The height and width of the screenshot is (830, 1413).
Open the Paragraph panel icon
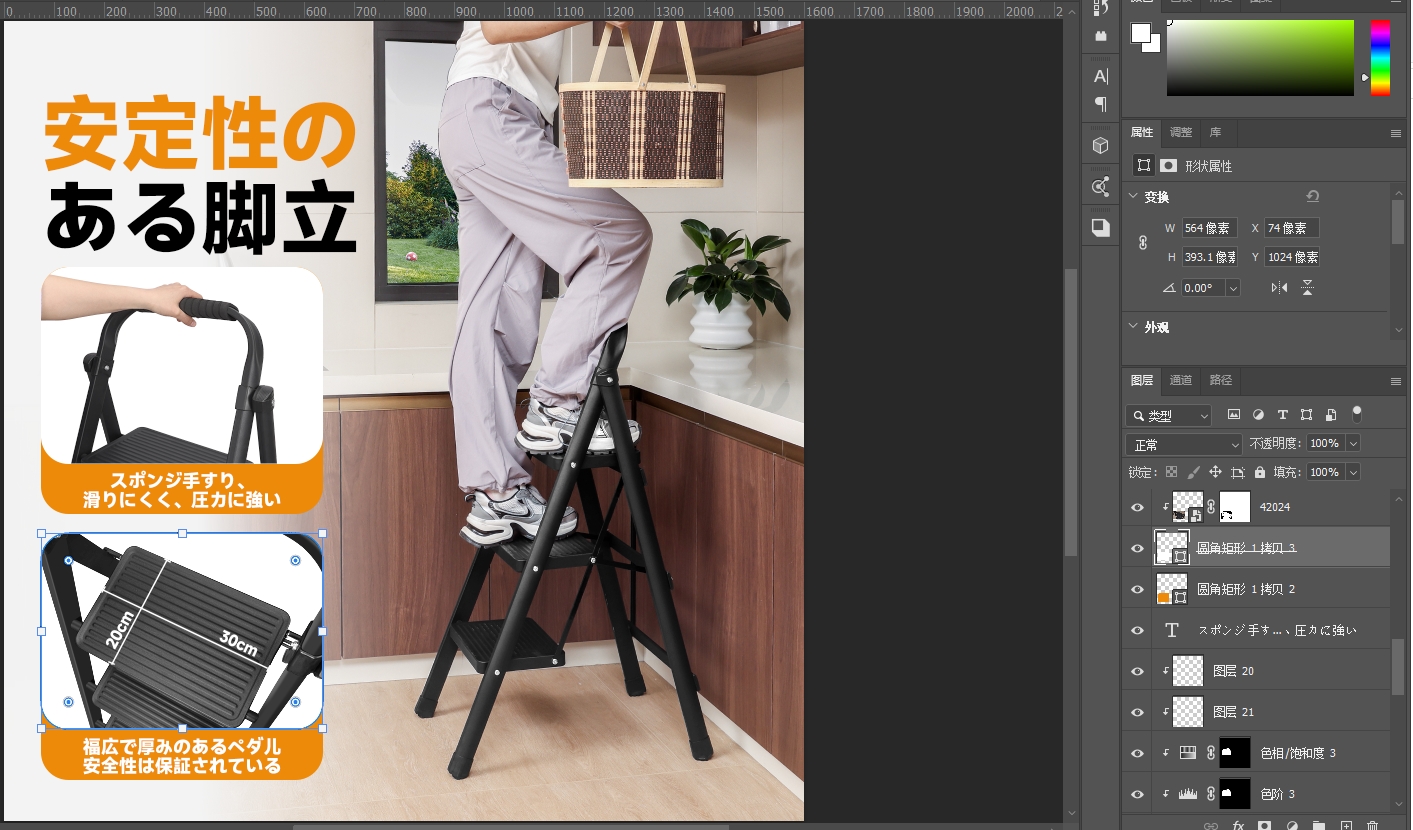(1100, 104)
